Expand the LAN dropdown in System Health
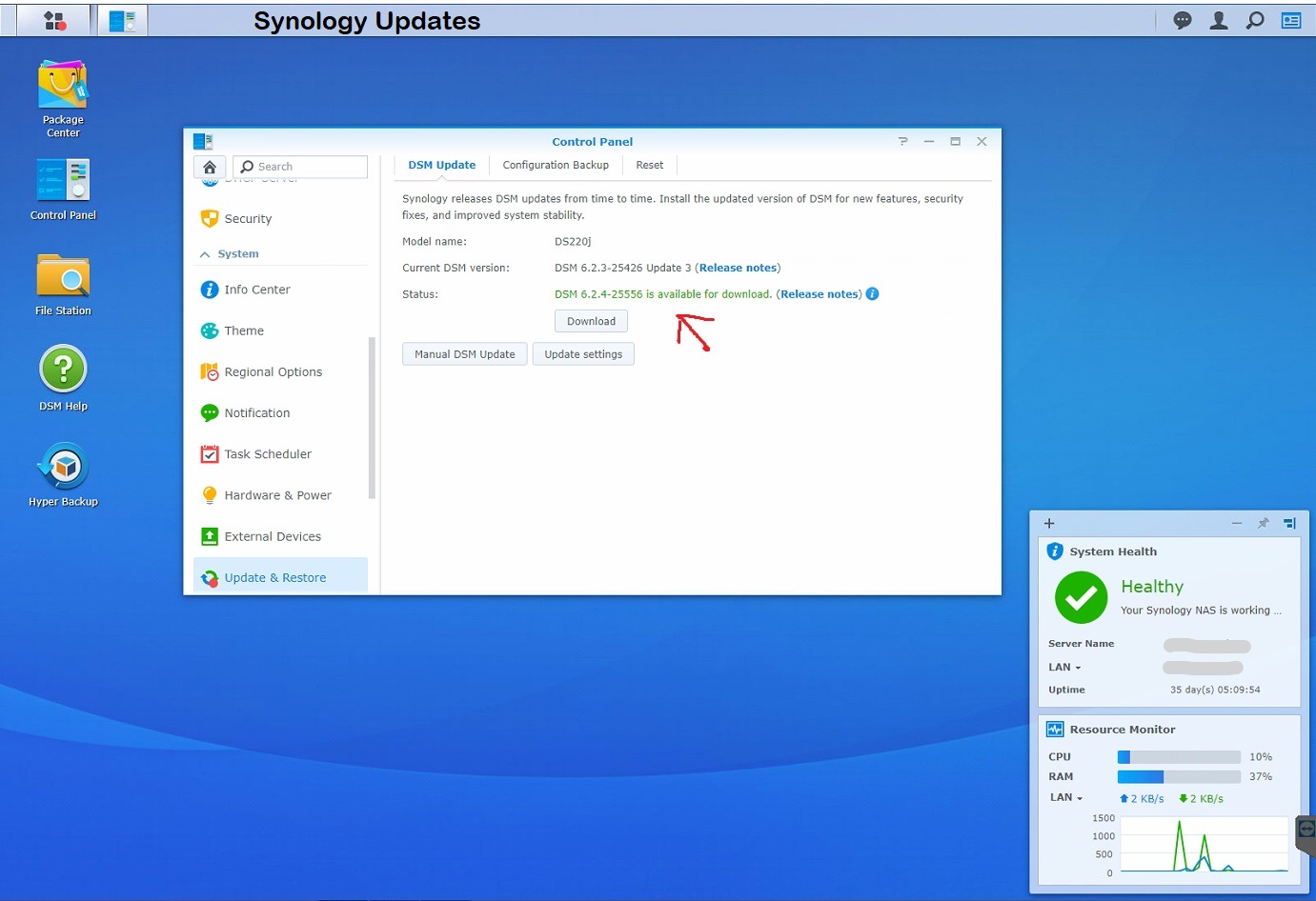Image resolution: width=1316 pixels, height=901 pixels. point(1064,668)
